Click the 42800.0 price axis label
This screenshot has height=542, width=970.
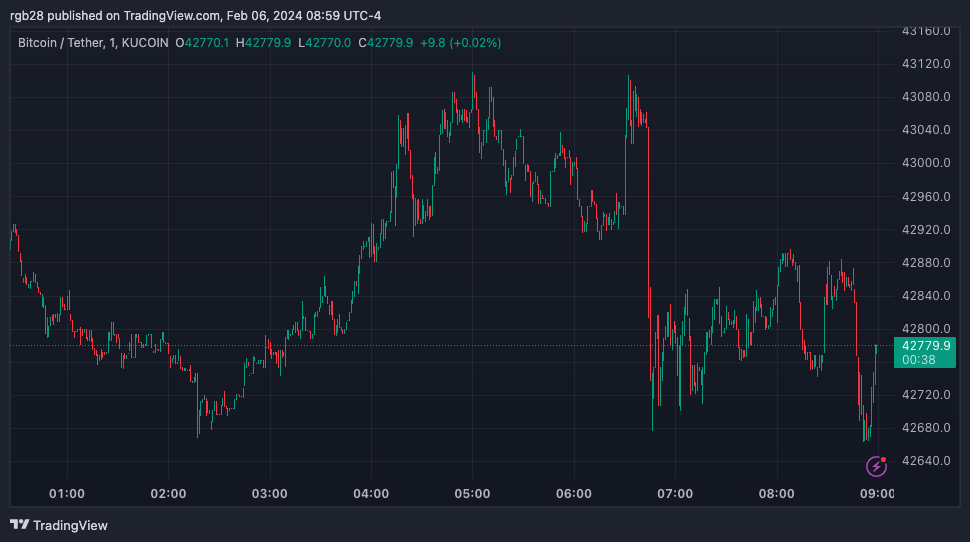[926, 329]
